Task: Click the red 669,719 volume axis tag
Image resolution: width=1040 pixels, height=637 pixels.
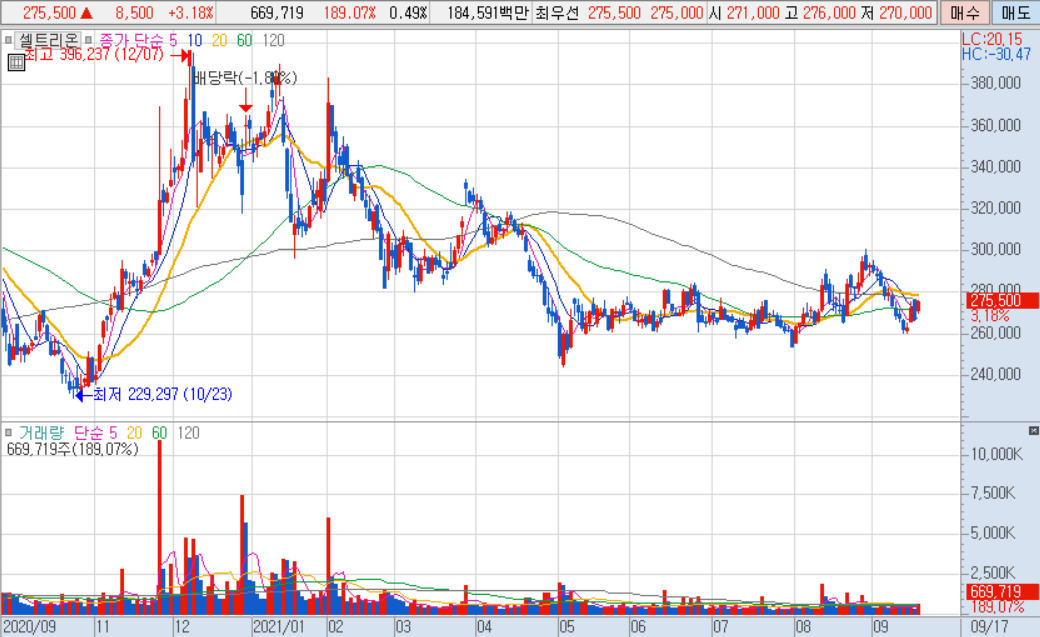Action: tap(1002, 591)
